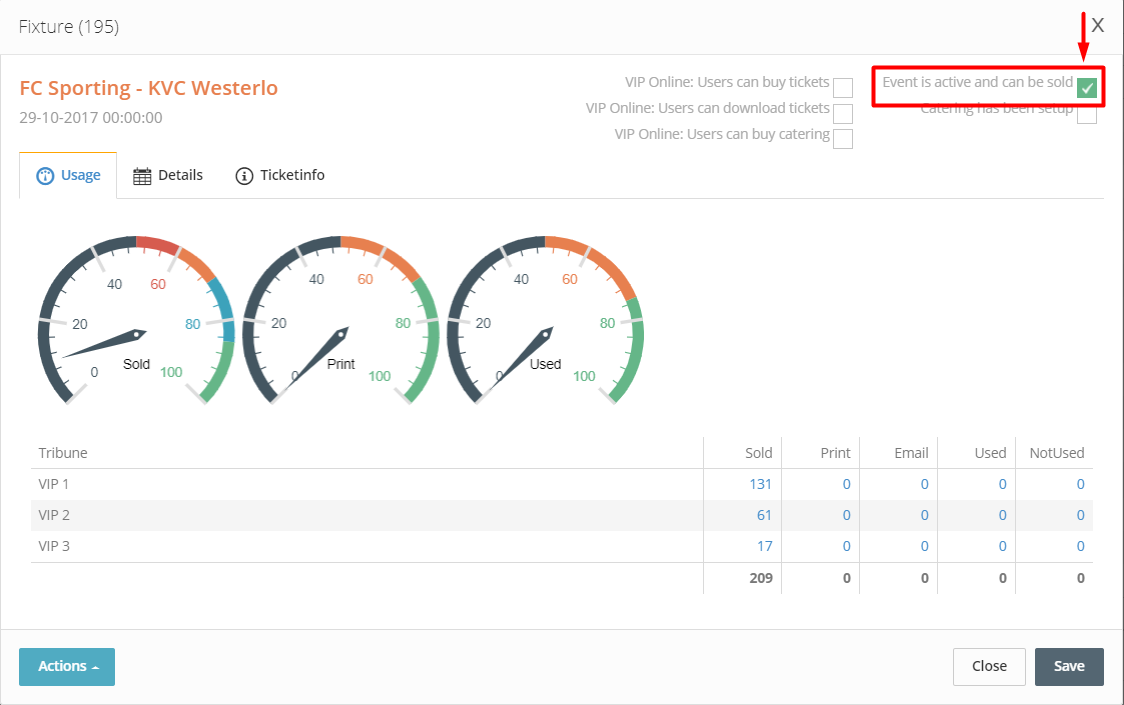Enable VIP Online users can buy catering
Image resolution: width=1124 pixels, height=705 pixels.
[843, 138]
